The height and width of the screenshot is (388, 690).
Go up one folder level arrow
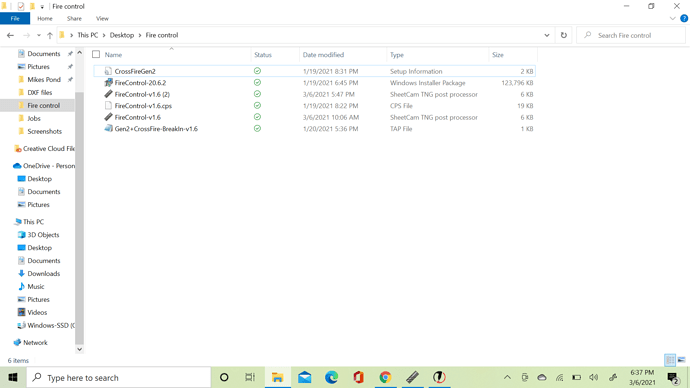pos(50,35)
